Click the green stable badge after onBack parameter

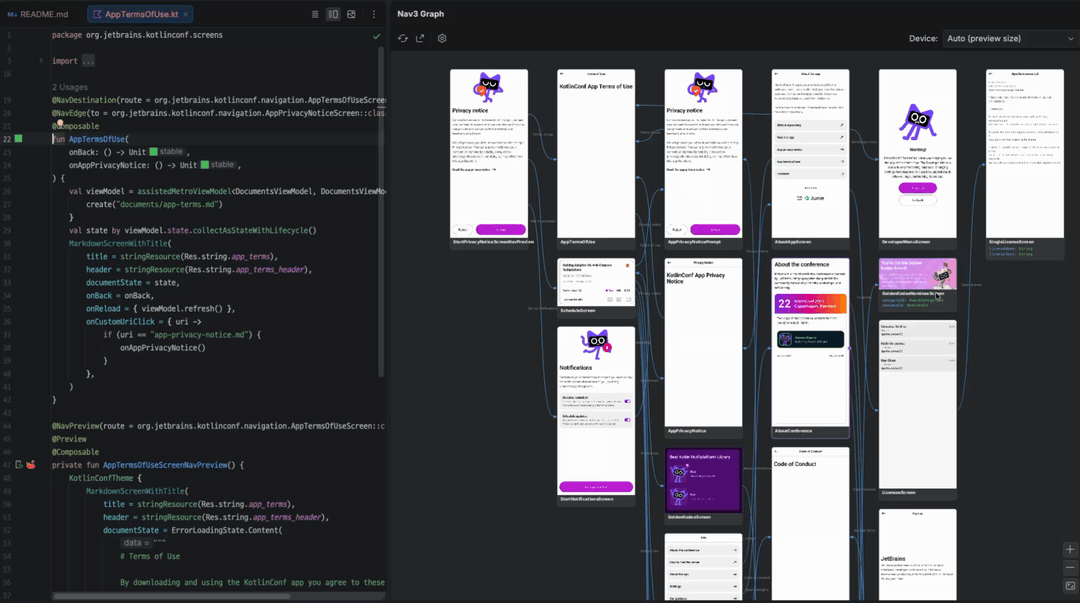[167, 152]
